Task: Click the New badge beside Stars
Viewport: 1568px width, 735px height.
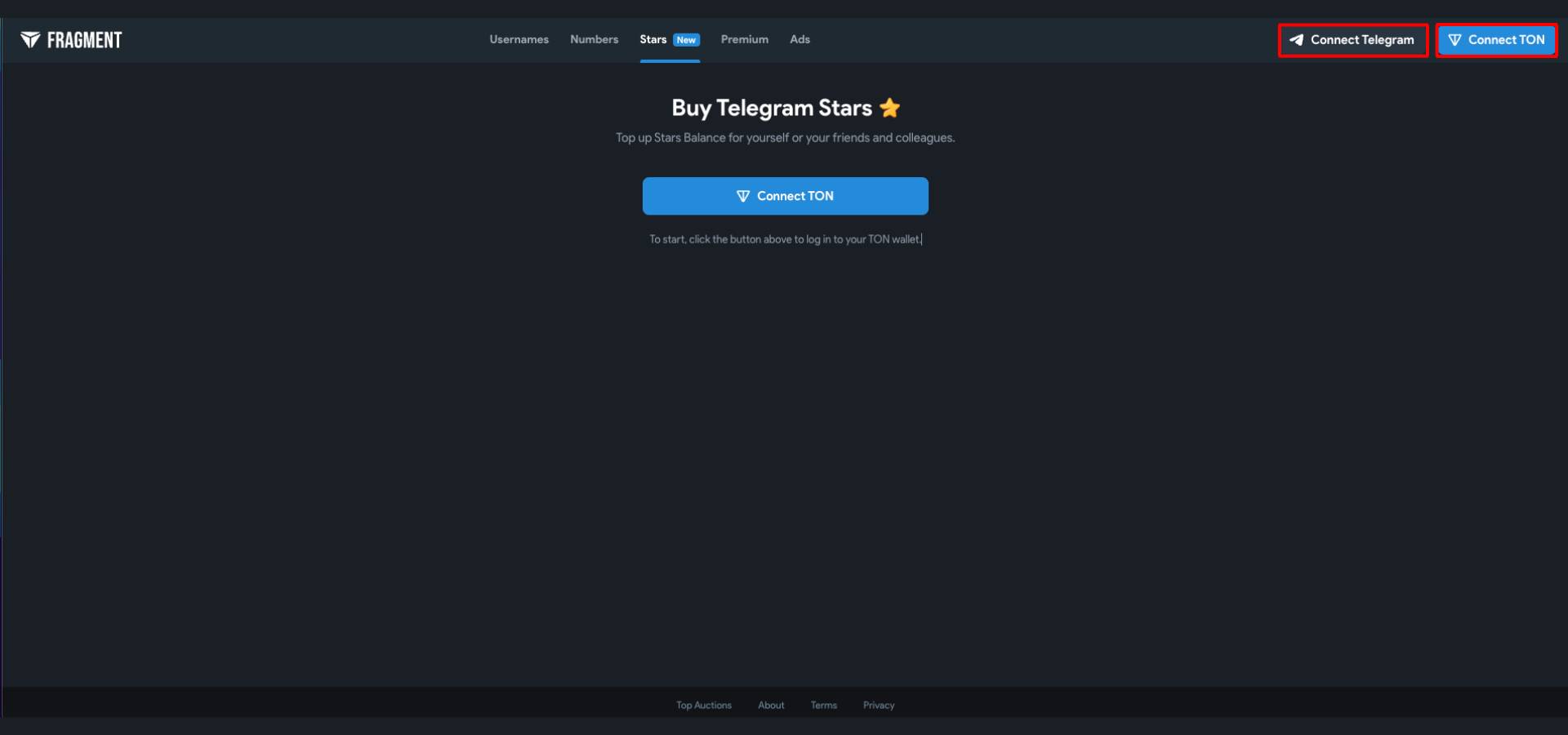Action: point(686,40)
